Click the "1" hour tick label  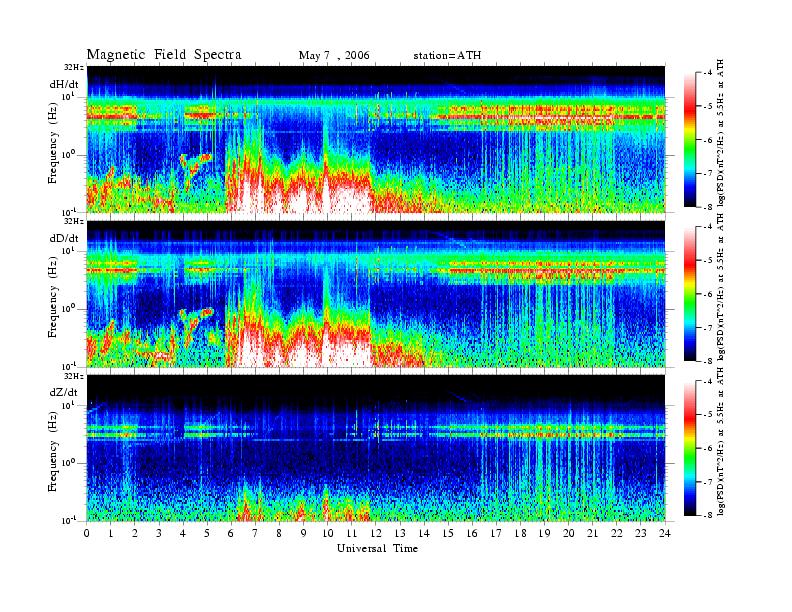coord(111,533)
